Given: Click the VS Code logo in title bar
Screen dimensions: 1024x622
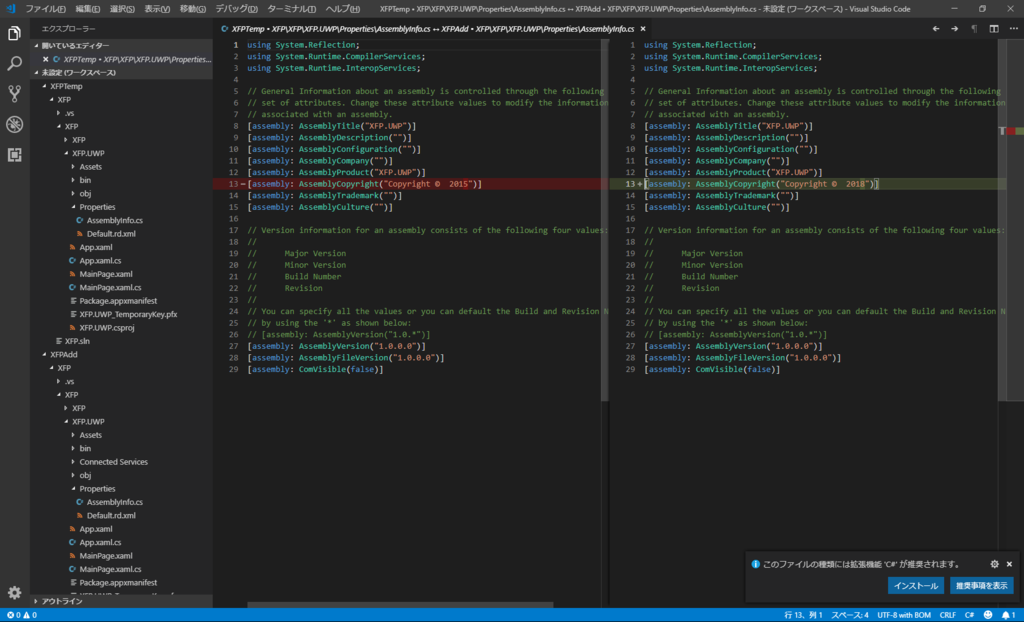Looking at the screenshot, I should (10, 8).
